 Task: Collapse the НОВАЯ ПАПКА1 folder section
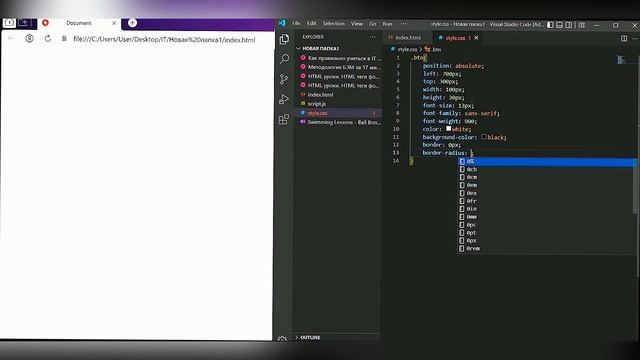(337, 49)
